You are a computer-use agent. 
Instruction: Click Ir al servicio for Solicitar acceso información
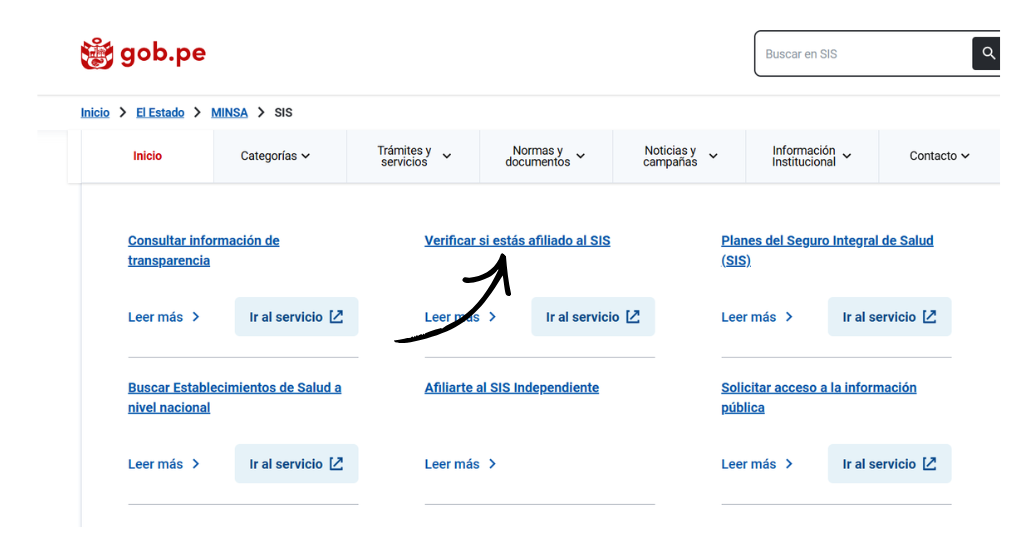(889, 464)
